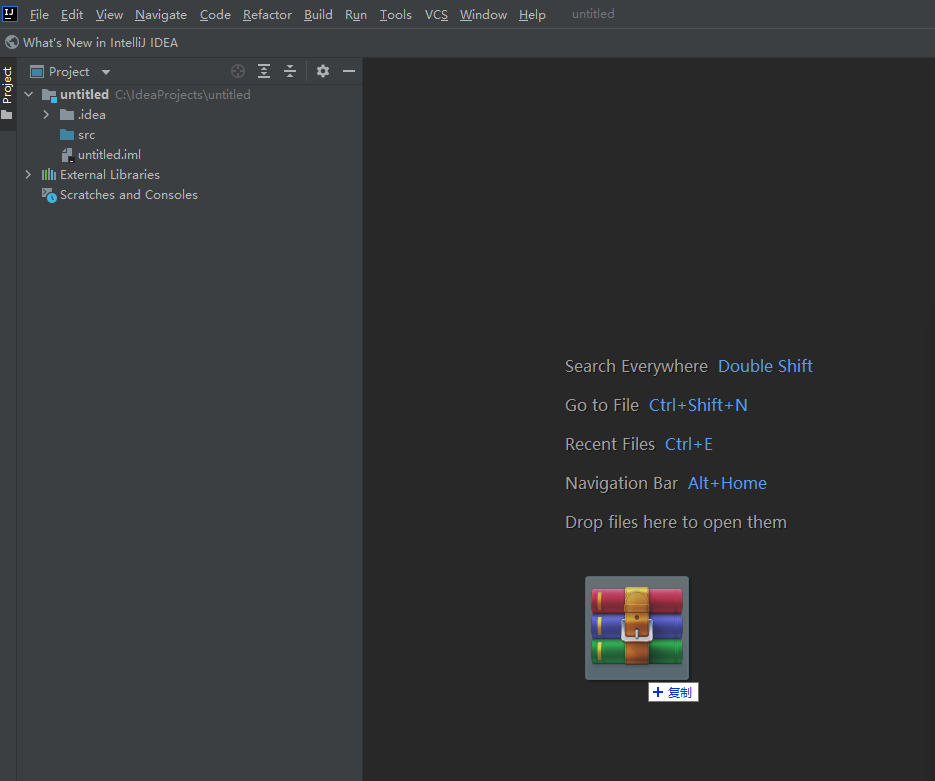Open the Project view dropdown
Viewport: 935px width, 781px height.
click(x=106, y=72)
